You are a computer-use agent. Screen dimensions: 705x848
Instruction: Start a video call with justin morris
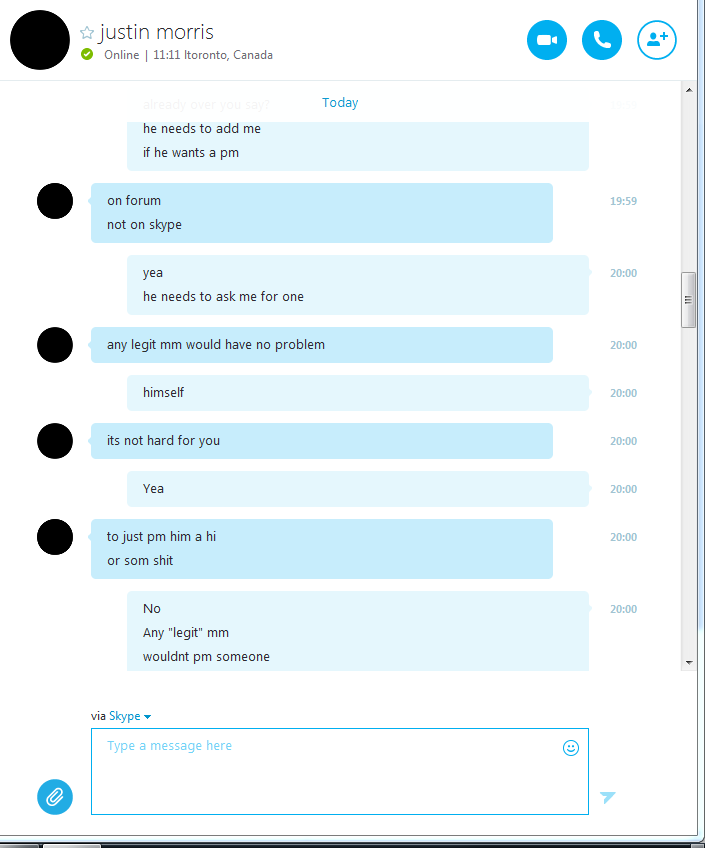(x=547, y=40)
